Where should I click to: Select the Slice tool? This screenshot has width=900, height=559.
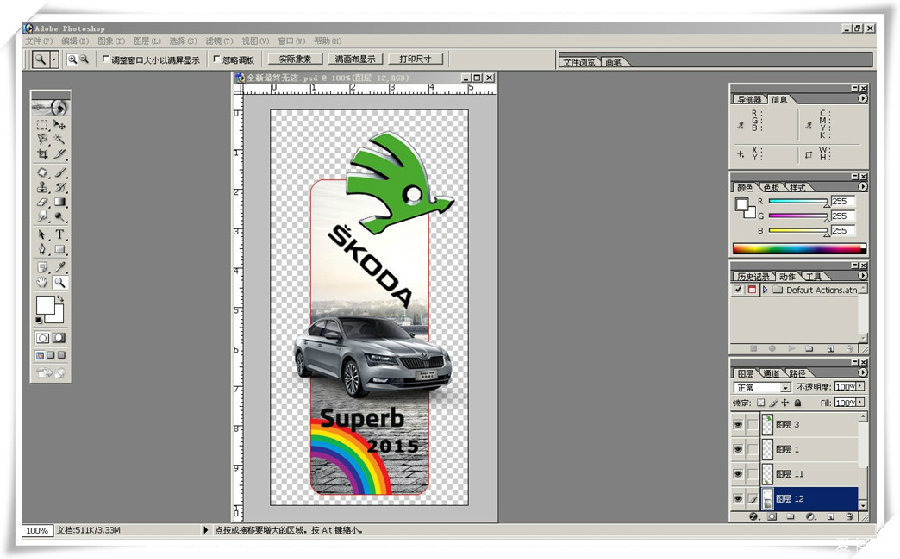click(x=59, y=154)
